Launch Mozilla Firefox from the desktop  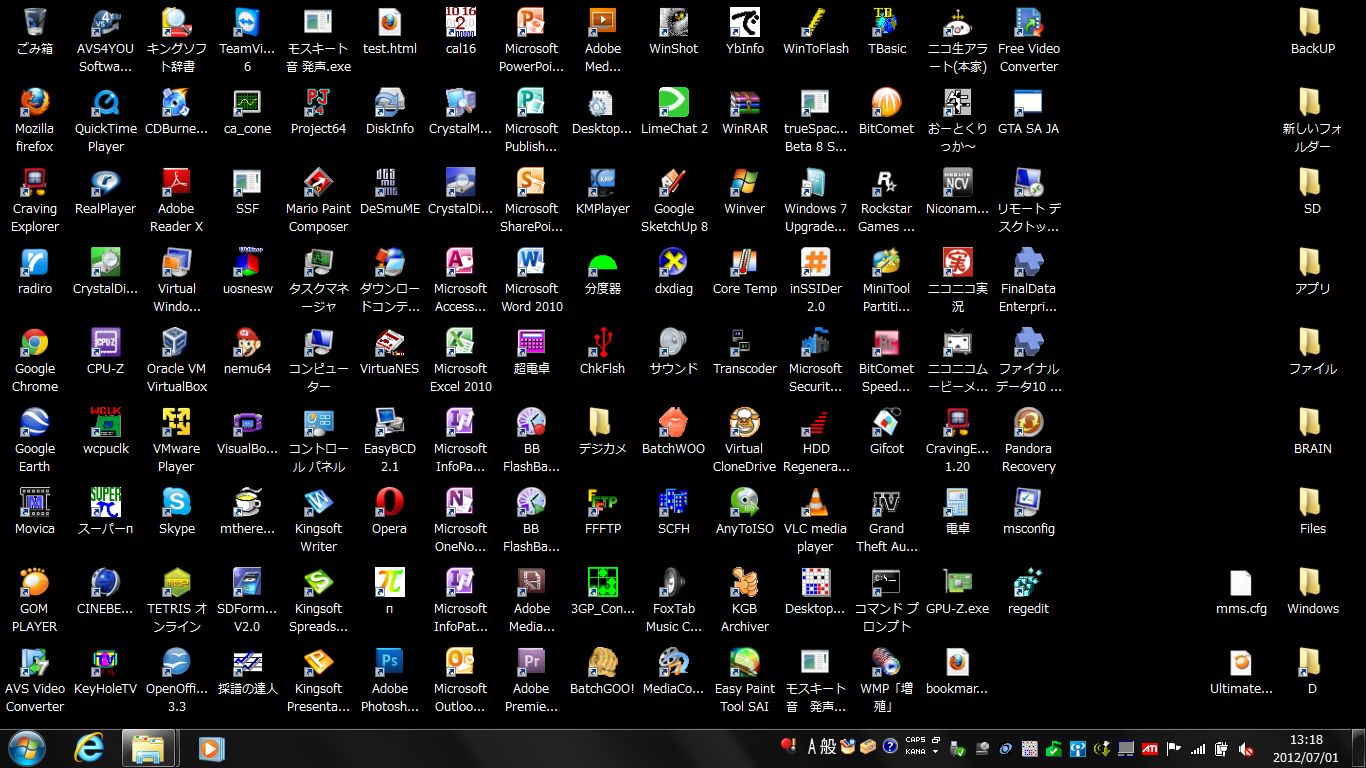[35, 120]
